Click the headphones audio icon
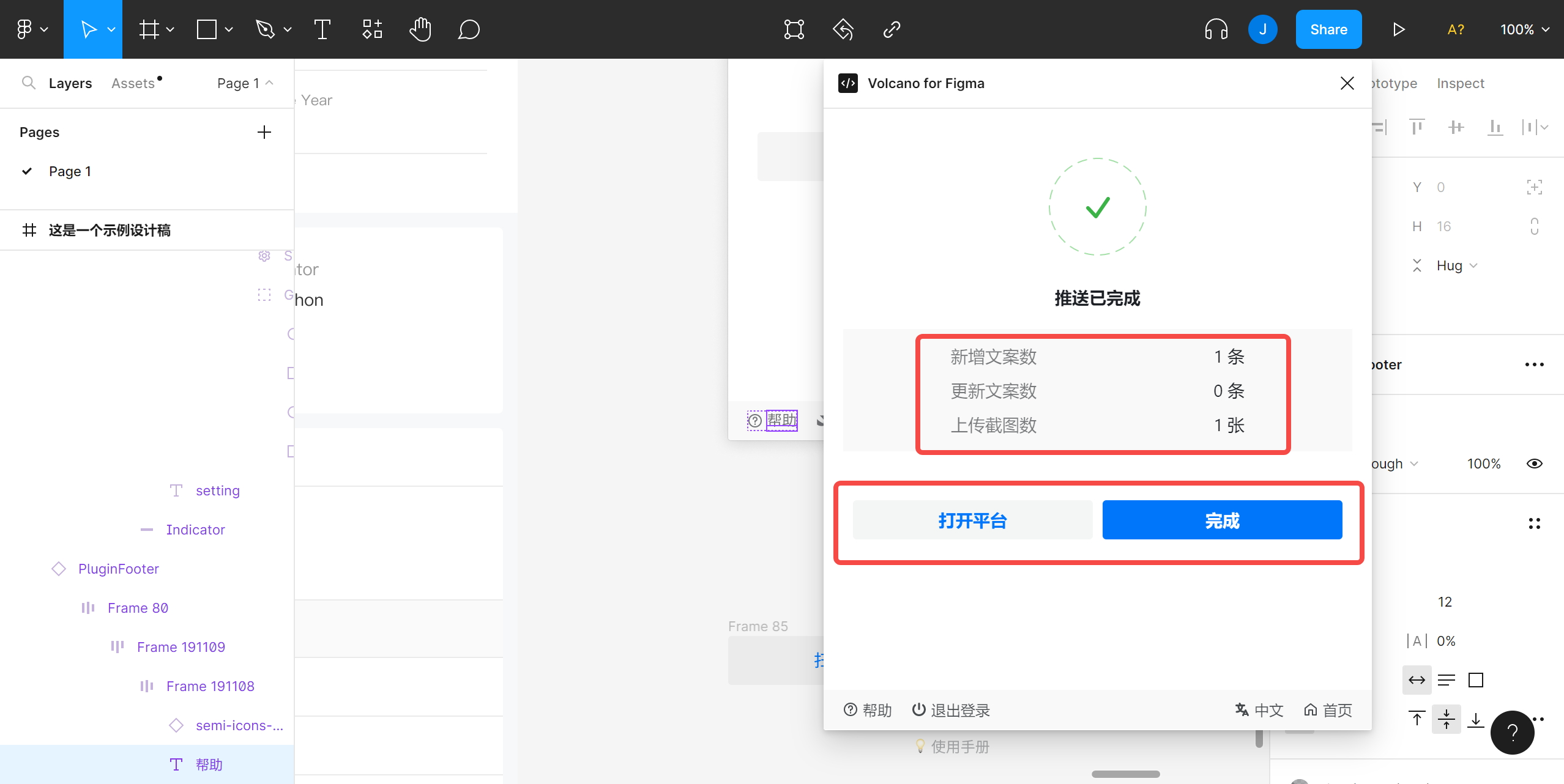Screen dimensions: 1564x784 click(x=1216, y=29)
